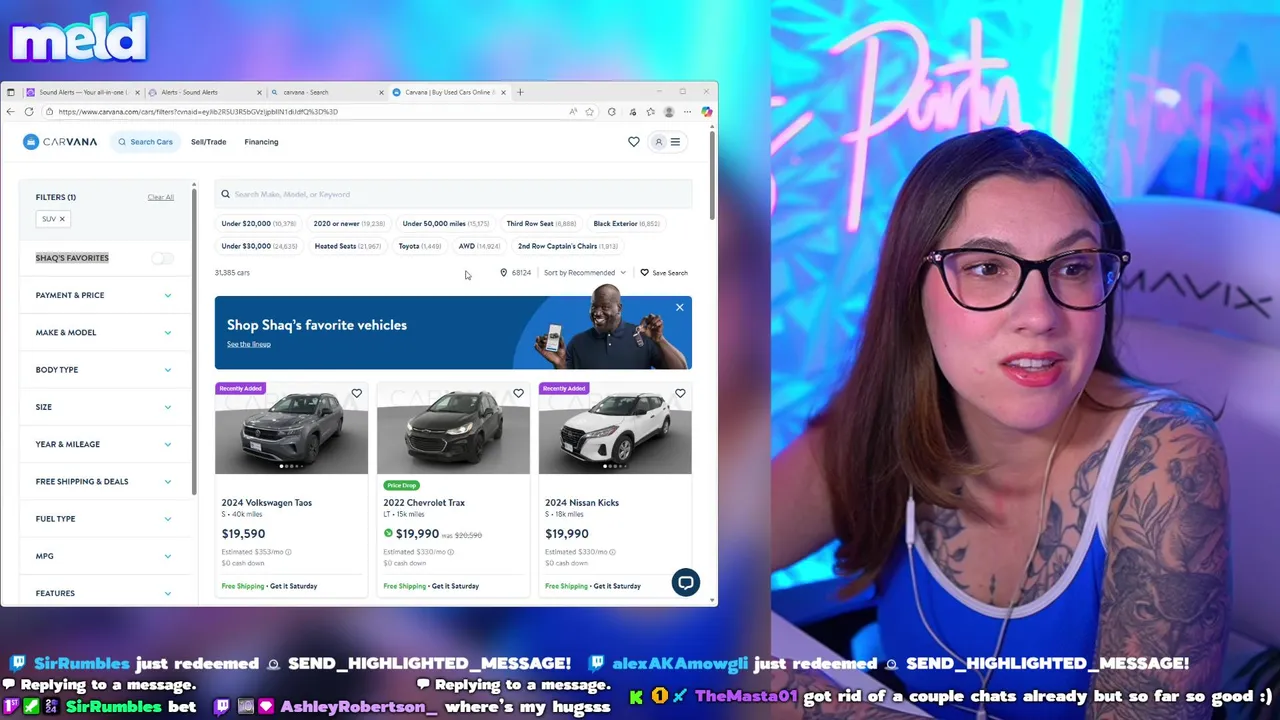
Task: Apply 2nd Row Captain's Chairs filter
Action: click(x=567, y=246)
